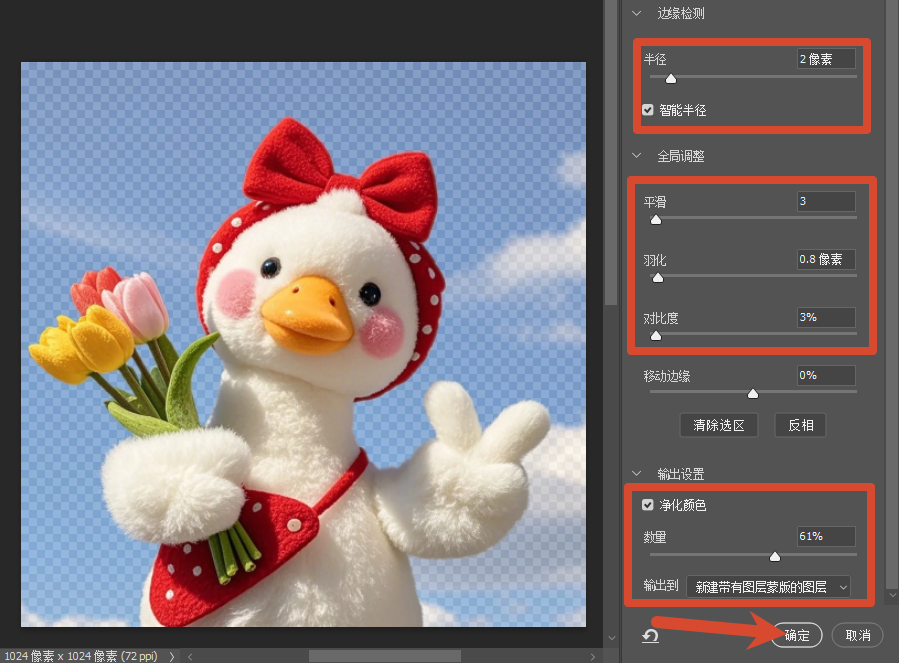The height and width of the screenshot is (663, 899).
Task: Click the 羽化 value input field
Action: click(x=826, y=259)
